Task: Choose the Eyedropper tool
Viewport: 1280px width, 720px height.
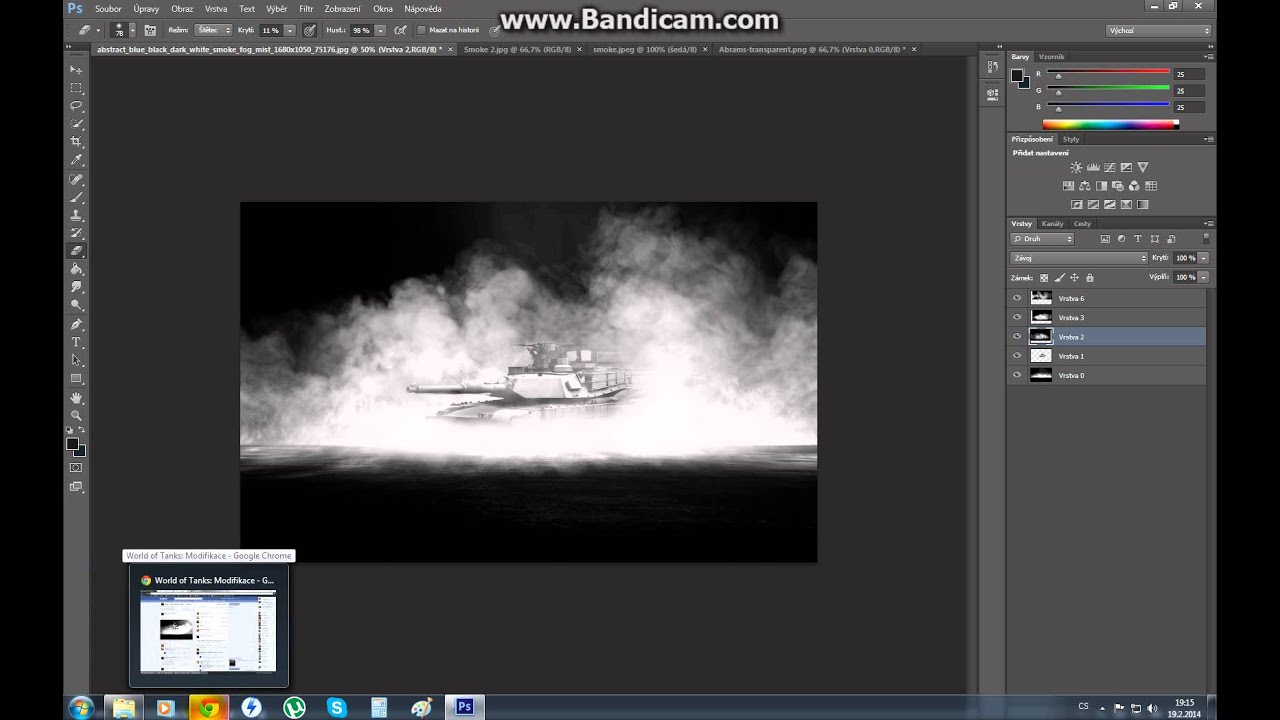Action: click(76, 160)
